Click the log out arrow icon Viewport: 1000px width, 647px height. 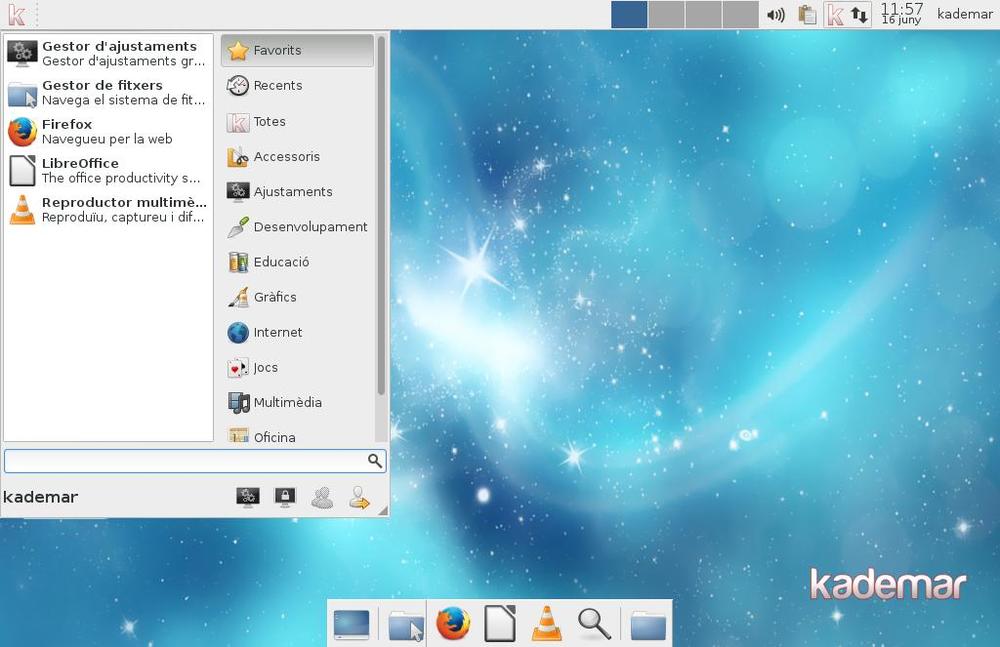(x=360, y=497)
